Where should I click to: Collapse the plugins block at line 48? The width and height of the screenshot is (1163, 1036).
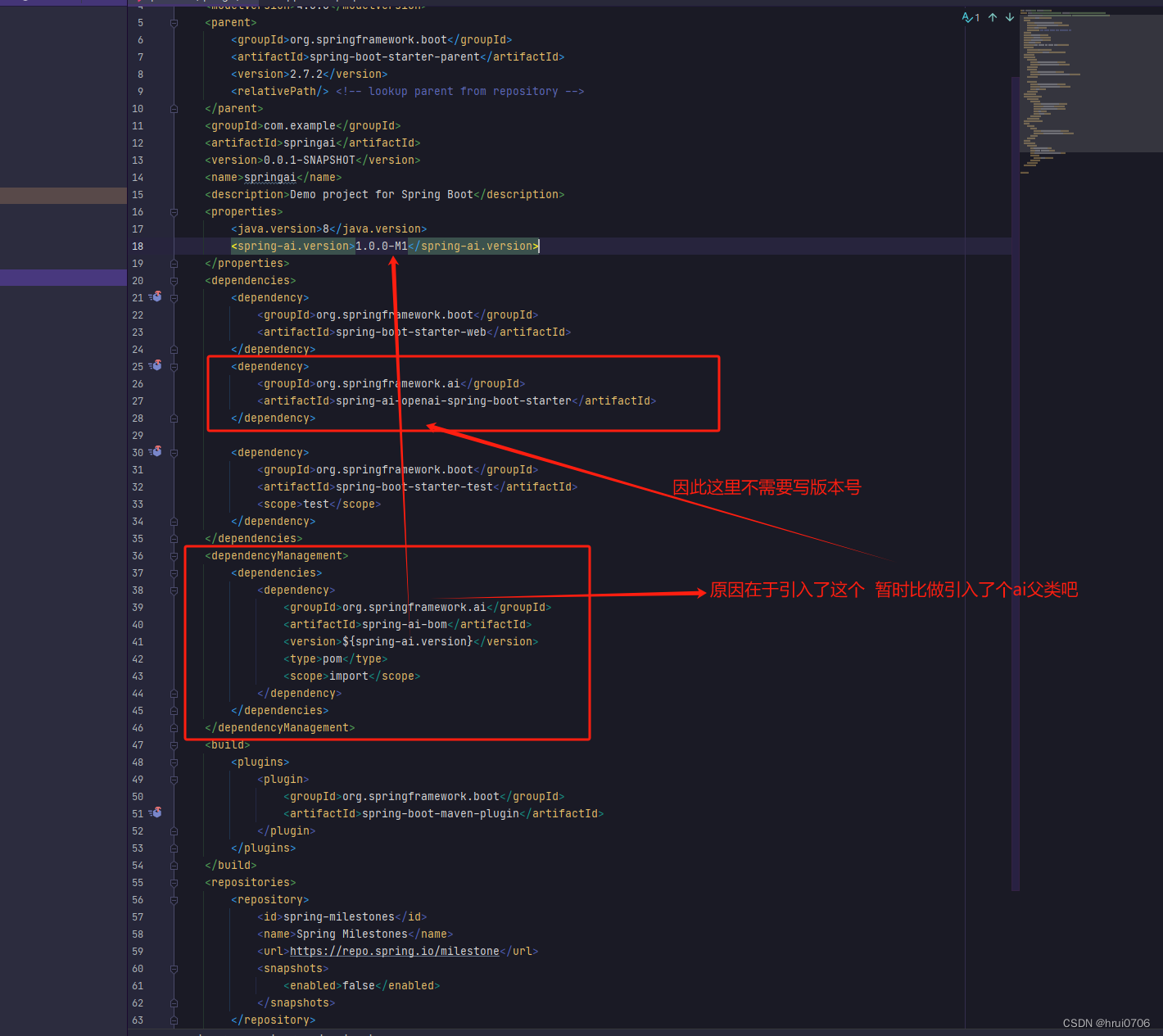click(174, 762)
